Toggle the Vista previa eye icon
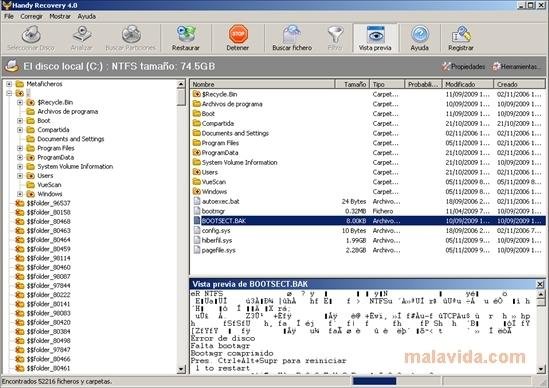This screenshot has height=388, width=549. pyautogui.click(x=375, y=35)
